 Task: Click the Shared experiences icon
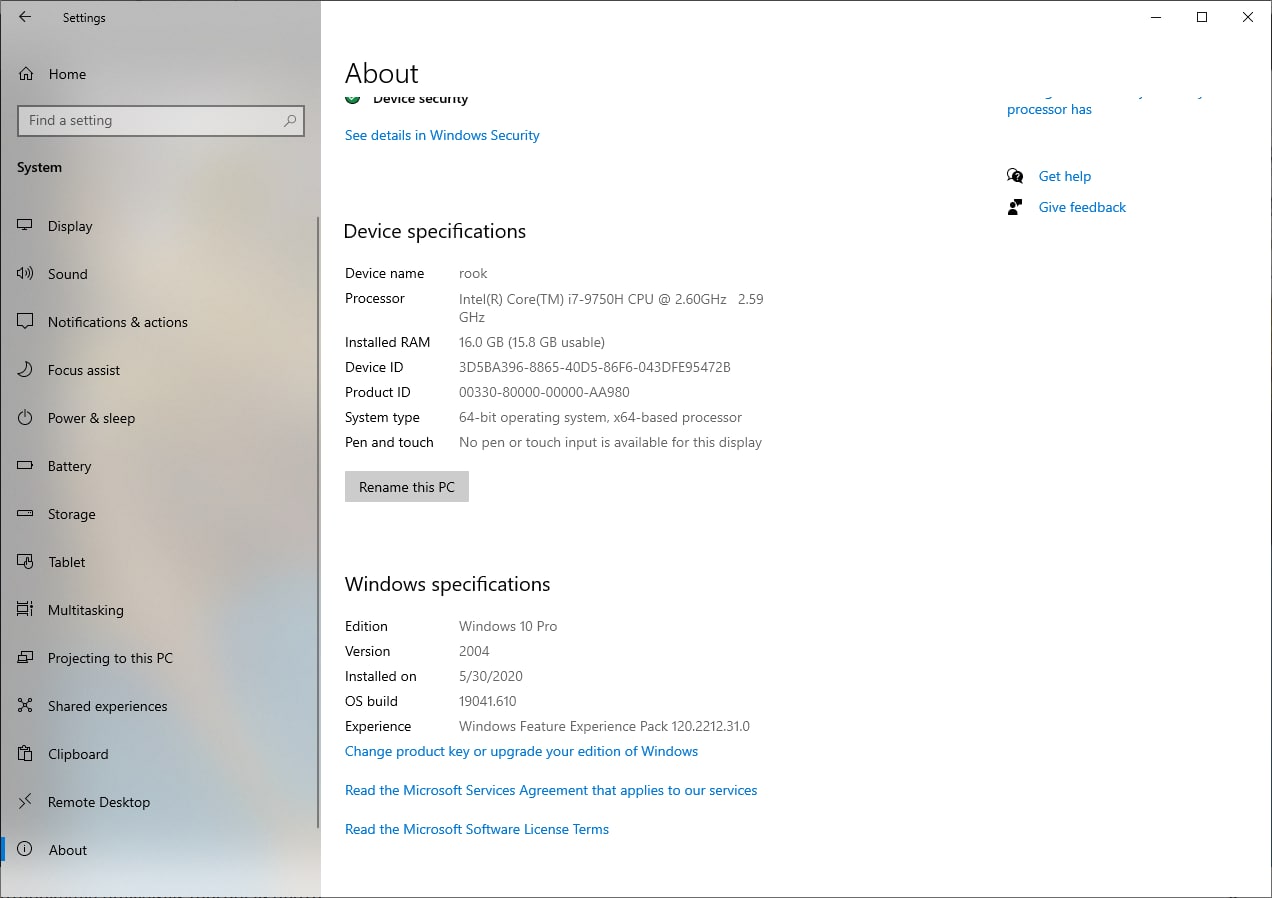pos(26,706)
